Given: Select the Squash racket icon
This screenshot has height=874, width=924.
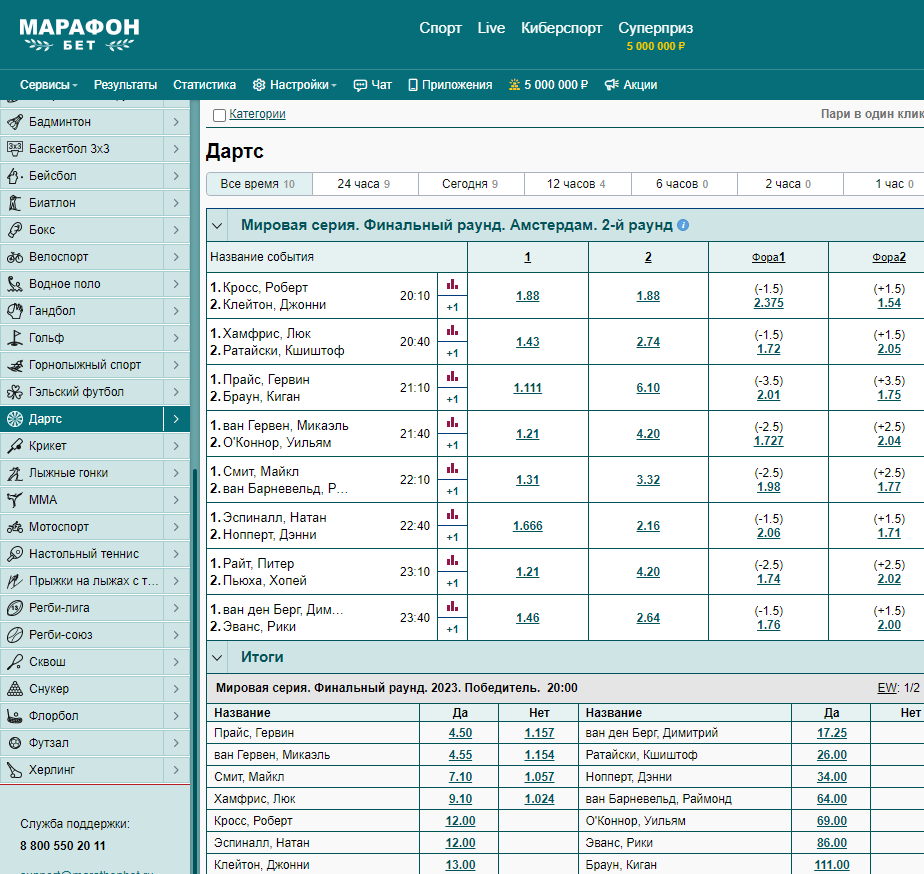Looking at the screenshot, I should (15, 662).
